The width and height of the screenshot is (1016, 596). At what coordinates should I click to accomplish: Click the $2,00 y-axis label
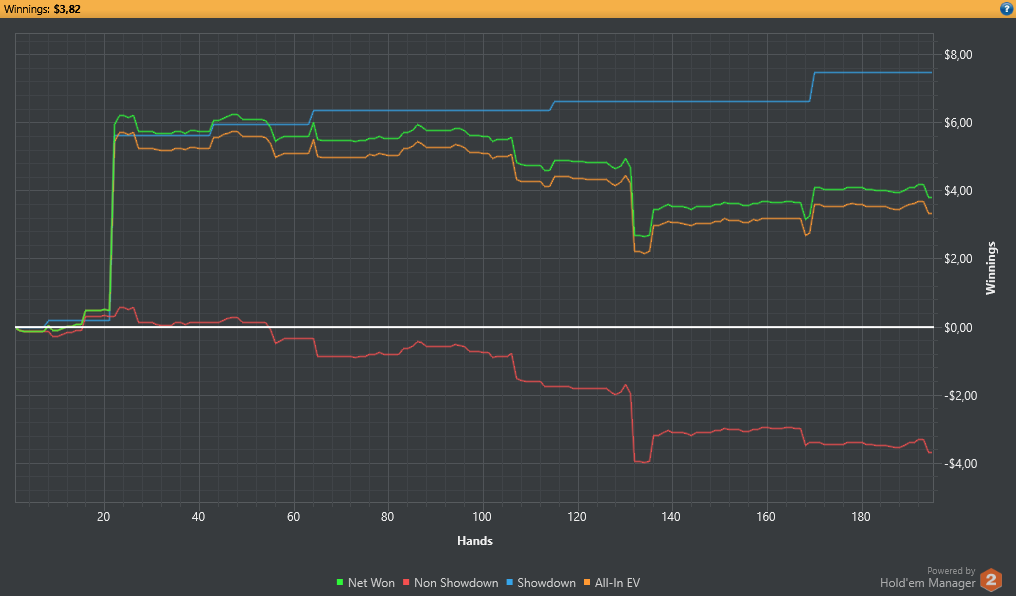pyautogui.click(x=958, y=259)
